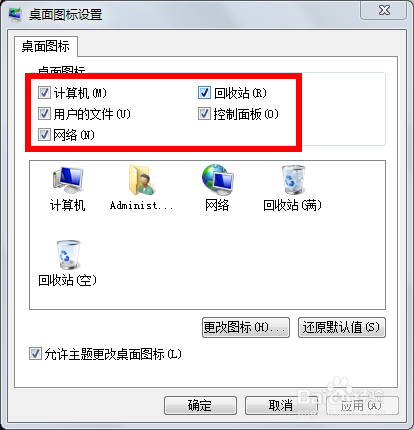Image resolution: width=414 pixels, height=430 pixels.
Task: Select the 回收站(满) full recycle bin icon
Action: click(293, 180)
